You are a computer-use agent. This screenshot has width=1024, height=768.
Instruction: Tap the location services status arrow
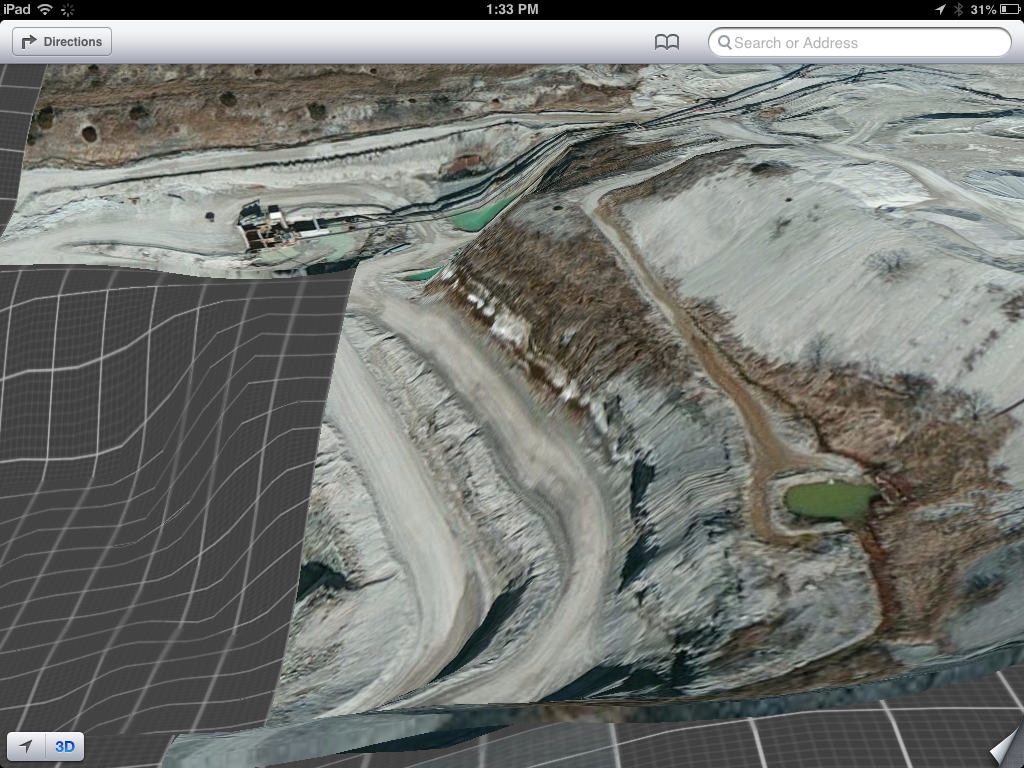939,9
